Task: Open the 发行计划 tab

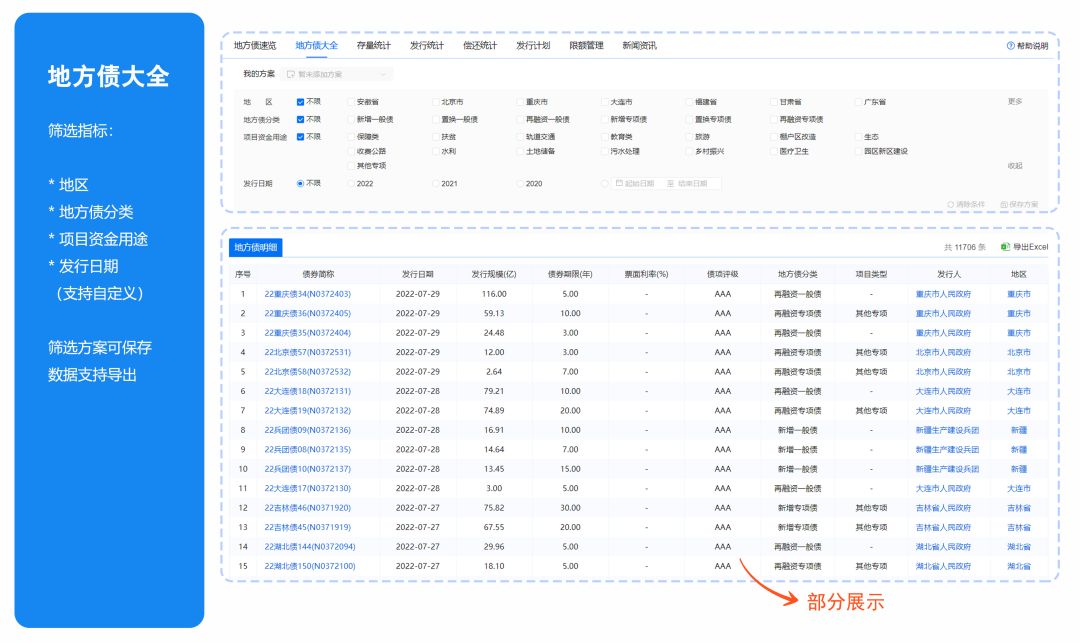Action: [x=533, y=46]
